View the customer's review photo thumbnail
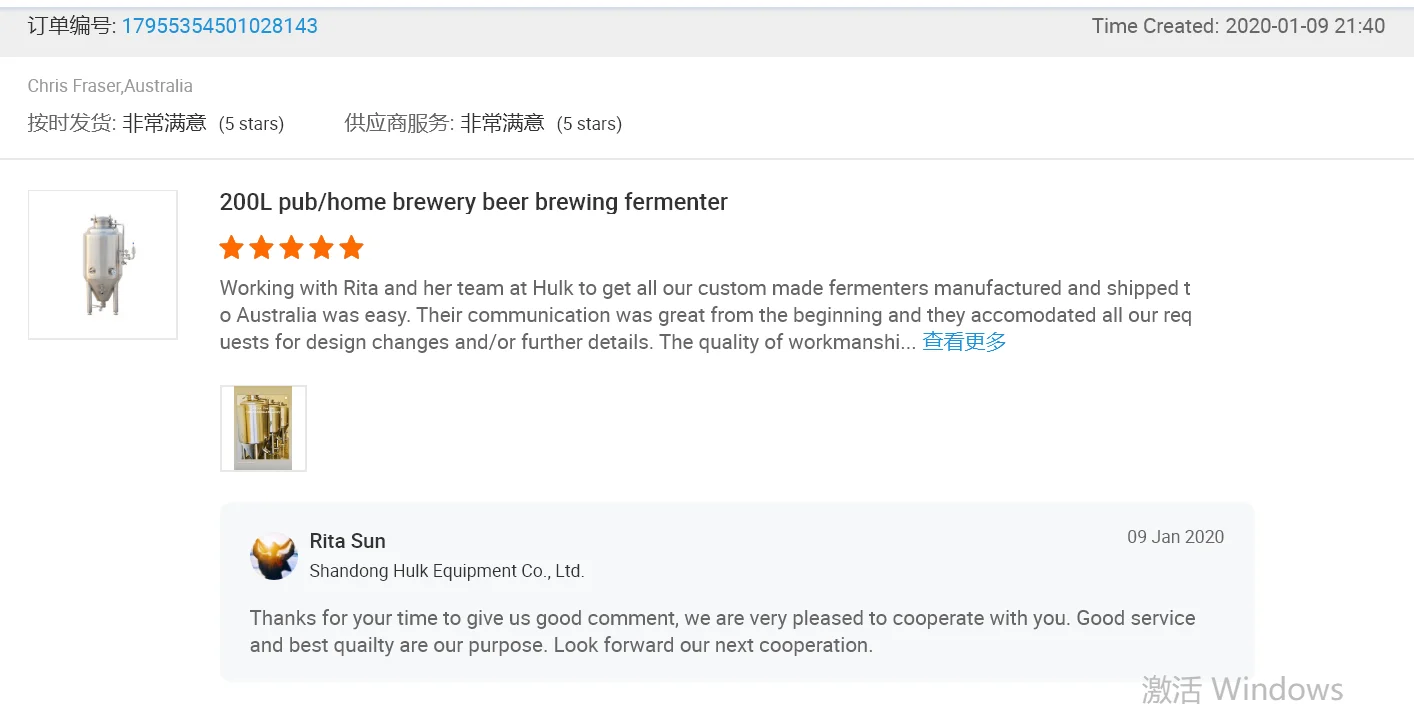 (x=263, y=428)
